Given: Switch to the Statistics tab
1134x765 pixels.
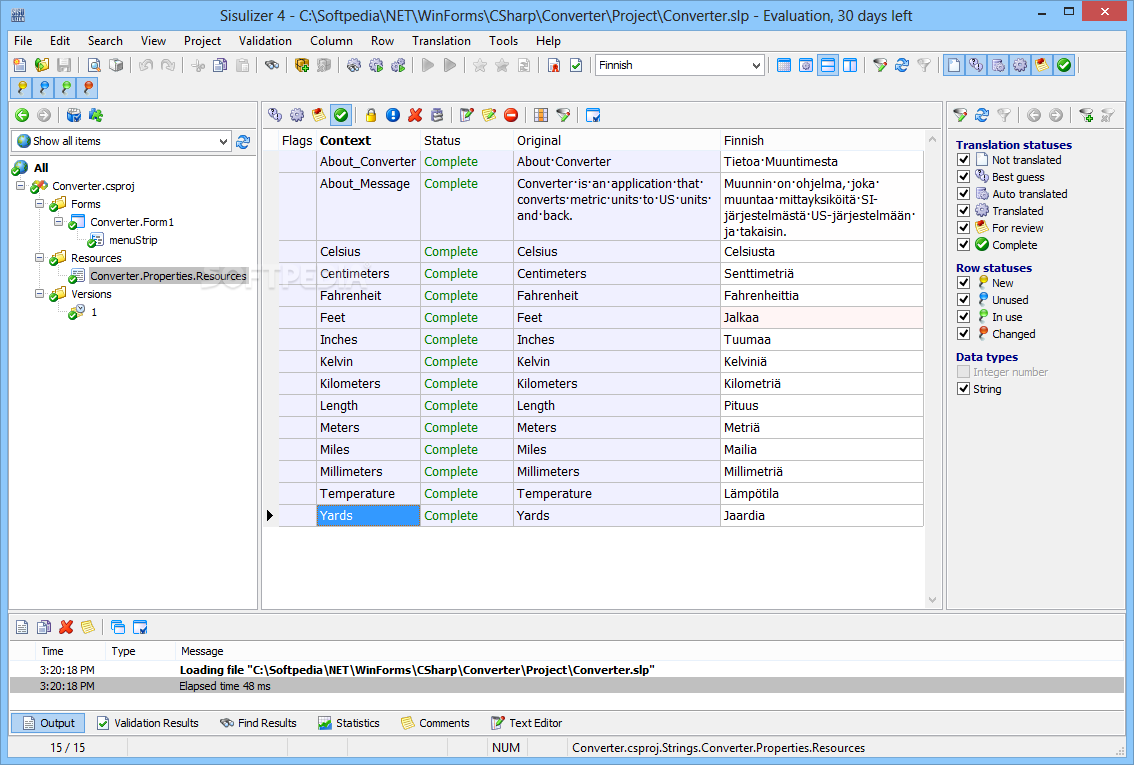Looking at the screenshot, I should pyautogui.click(x=349, y=723).
